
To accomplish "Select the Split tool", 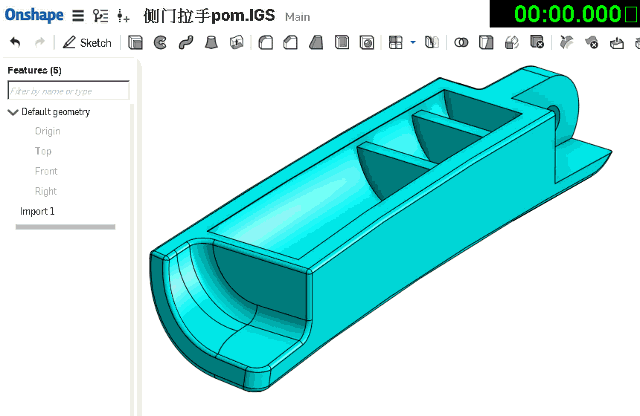I will (x=486, y=42).
